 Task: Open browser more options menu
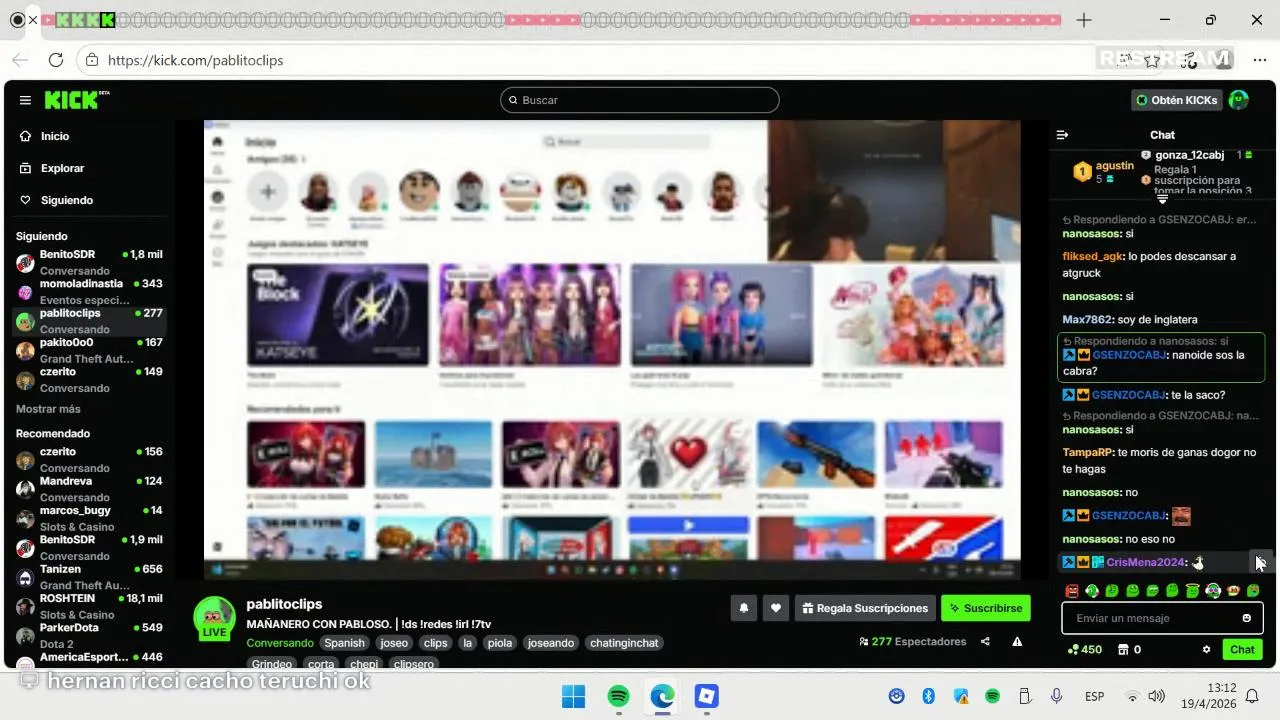(1260, 60)
